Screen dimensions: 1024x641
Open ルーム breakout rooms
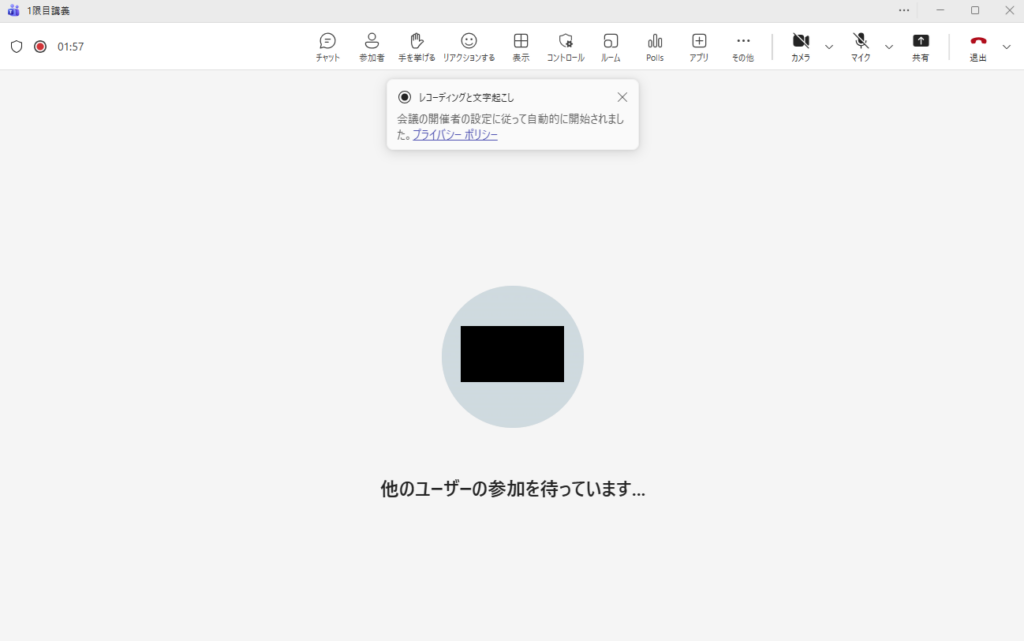(x=610, y=46)
